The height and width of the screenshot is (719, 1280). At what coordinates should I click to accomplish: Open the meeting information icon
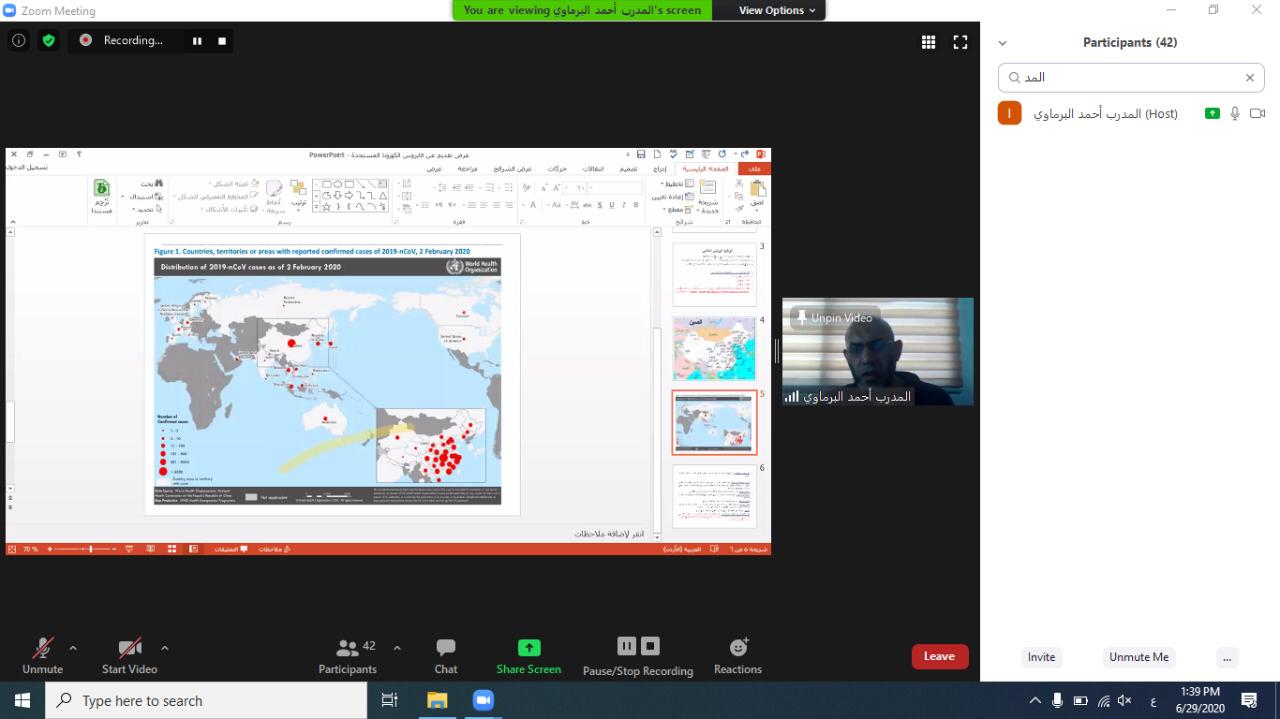tap(18, 41)
